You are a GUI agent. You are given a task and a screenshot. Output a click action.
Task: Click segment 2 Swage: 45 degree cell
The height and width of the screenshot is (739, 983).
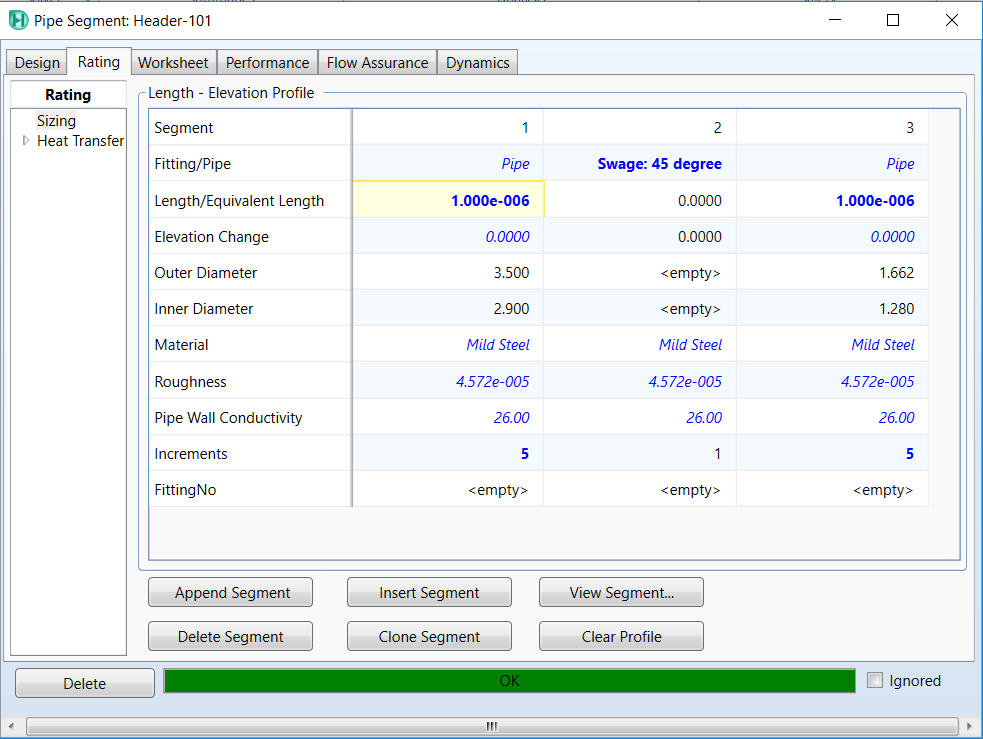pos(639,164)
